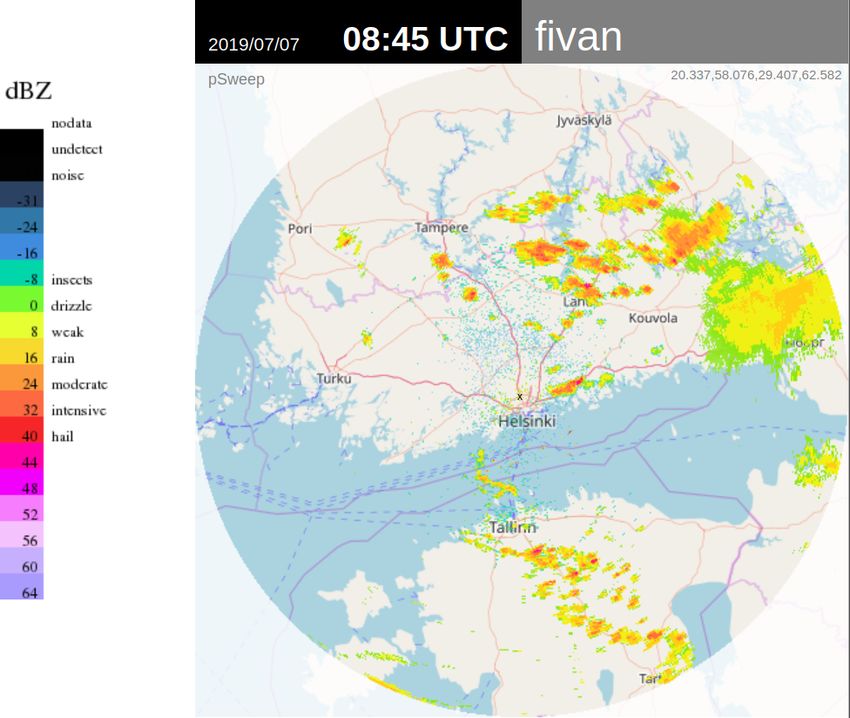The image size is (850, 718).
Task: Click the -31 dBZ dark navy legend swatch
Action: pyautogui.click(x=22, y=195)
